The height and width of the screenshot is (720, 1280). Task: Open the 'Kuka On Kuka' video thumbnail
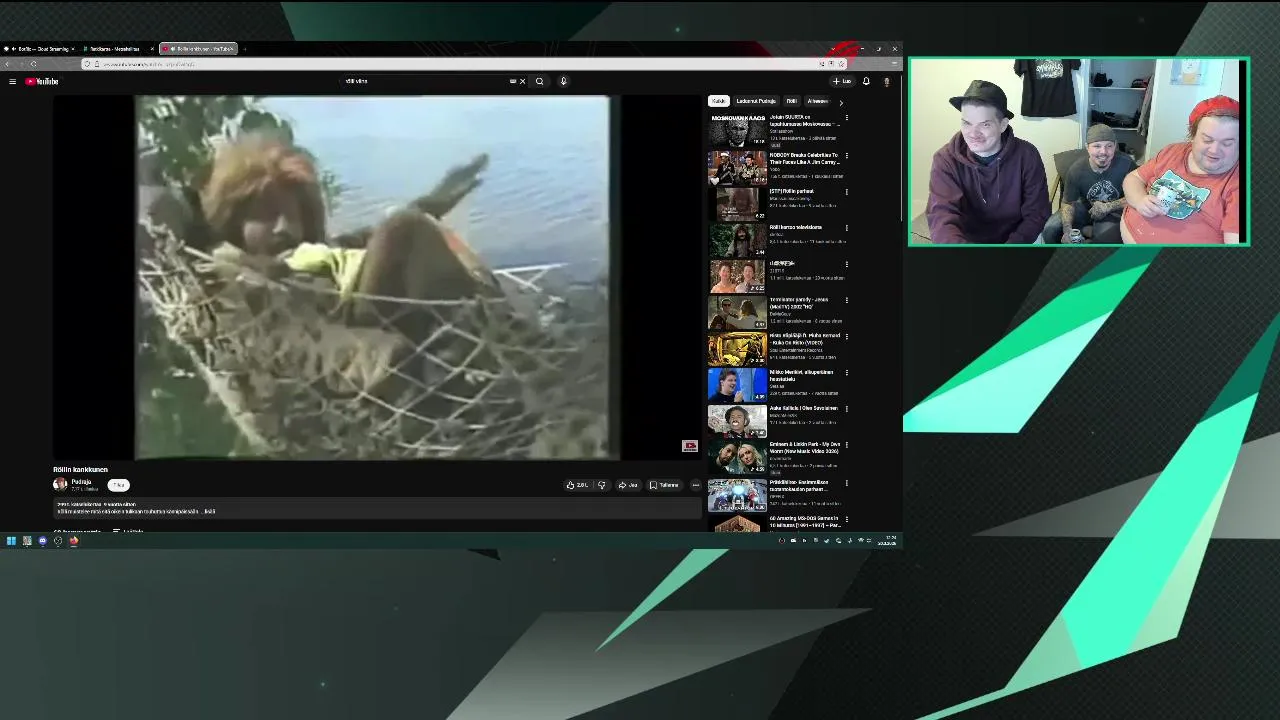pyautogui.click(x=737, y=348)
